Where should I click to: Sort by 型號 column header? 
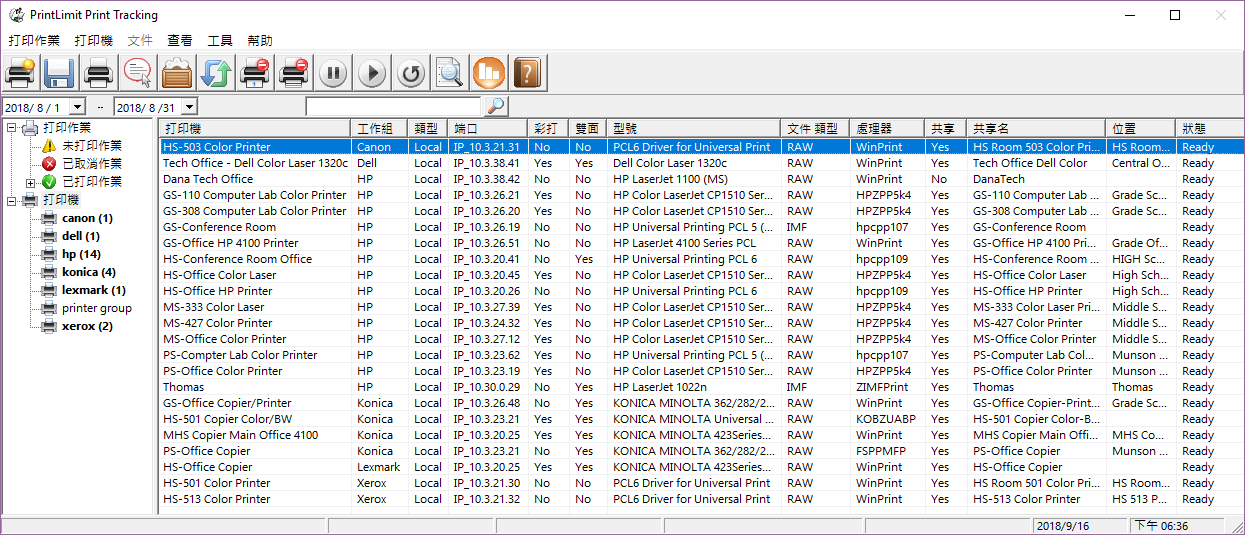694,128
